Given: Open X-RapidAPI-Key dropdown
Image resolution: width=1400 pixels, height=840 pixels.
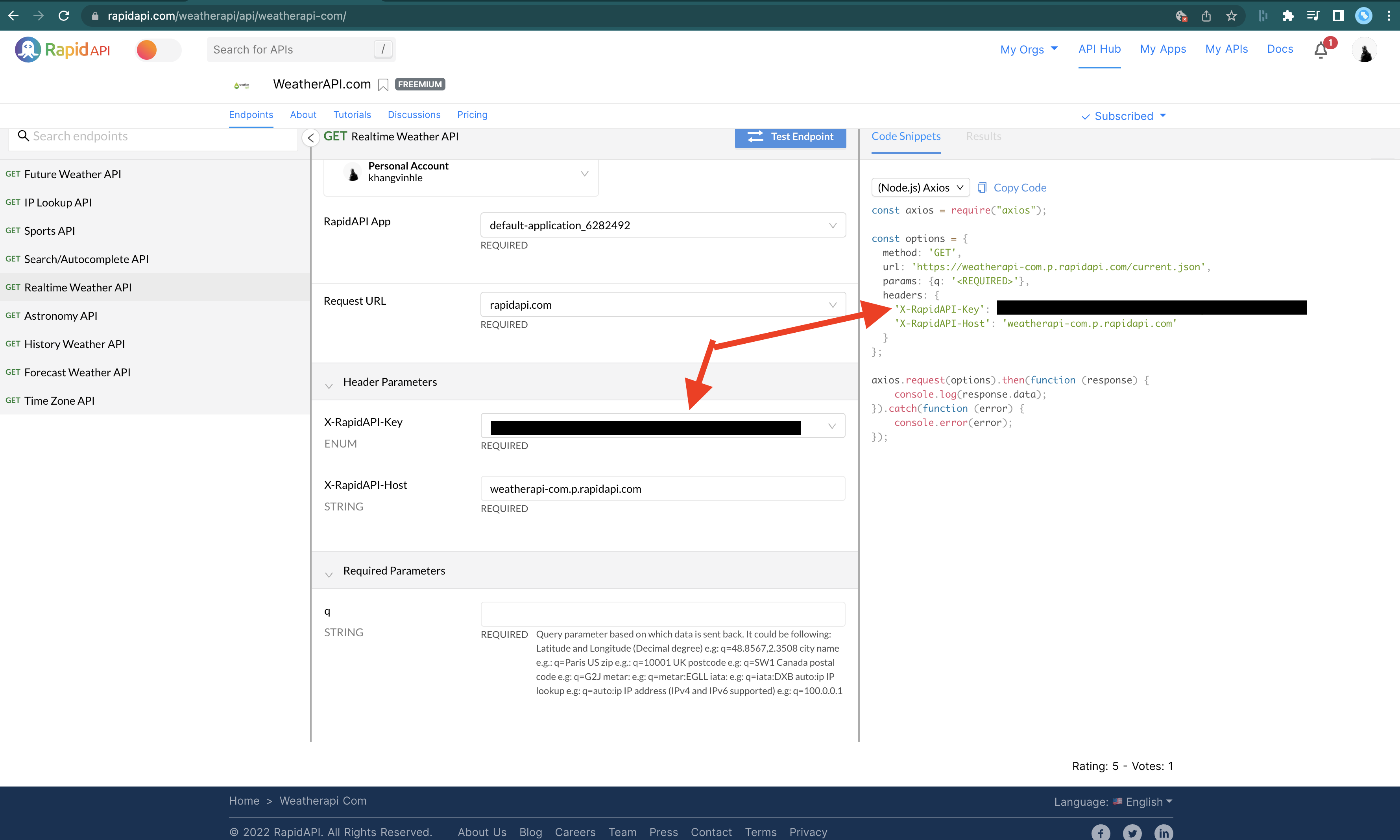Looking at the screenshot, I should click(663, 426).
